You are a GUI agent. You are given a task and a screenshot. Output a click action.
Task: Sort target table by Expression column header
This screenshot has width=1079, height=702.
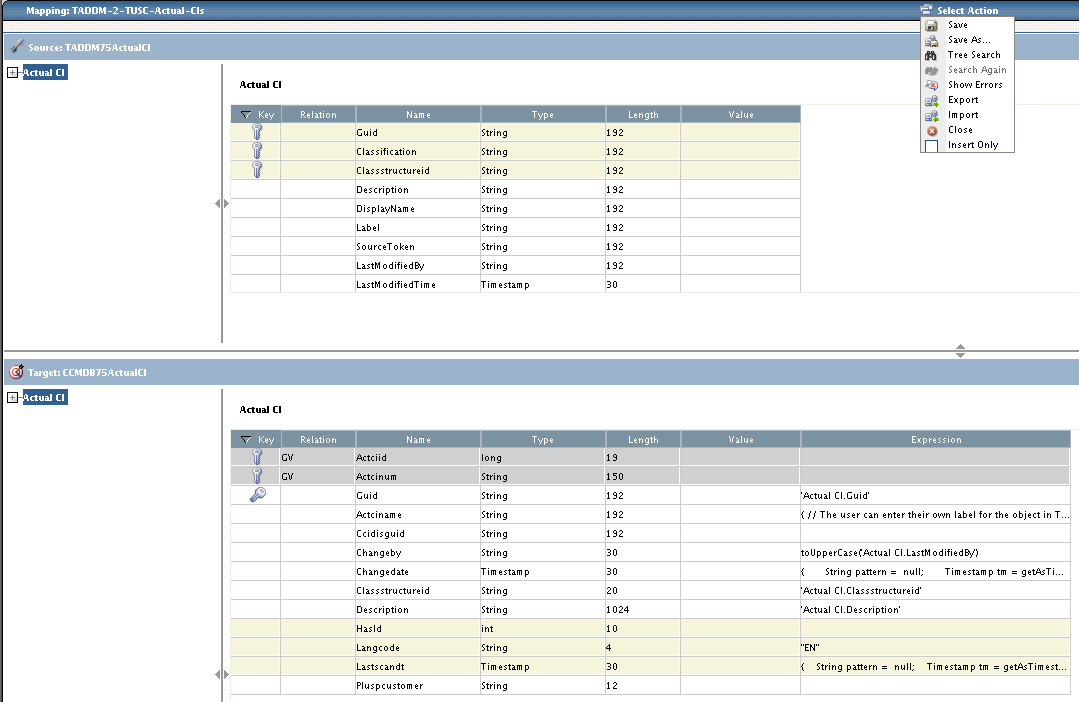(x=936, y=439)
